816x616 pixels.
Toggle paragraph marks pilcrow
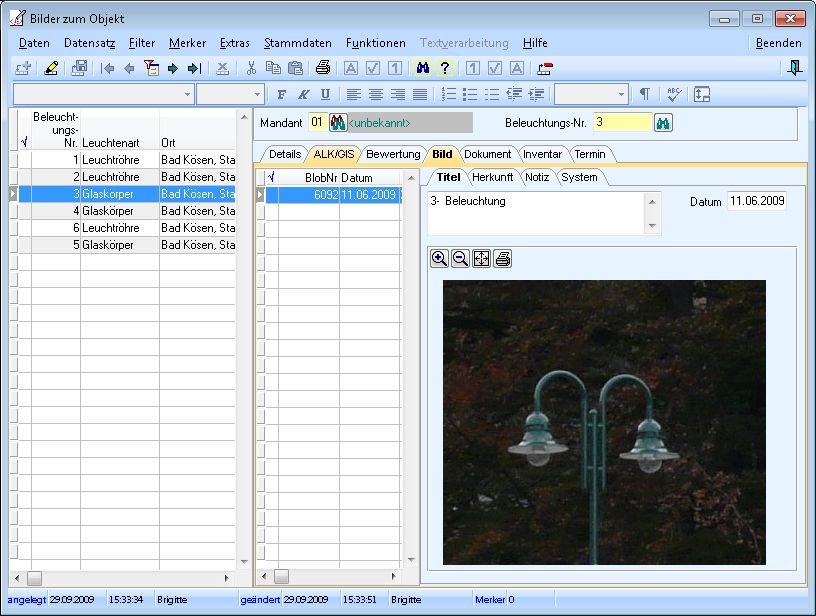point(644,94)
